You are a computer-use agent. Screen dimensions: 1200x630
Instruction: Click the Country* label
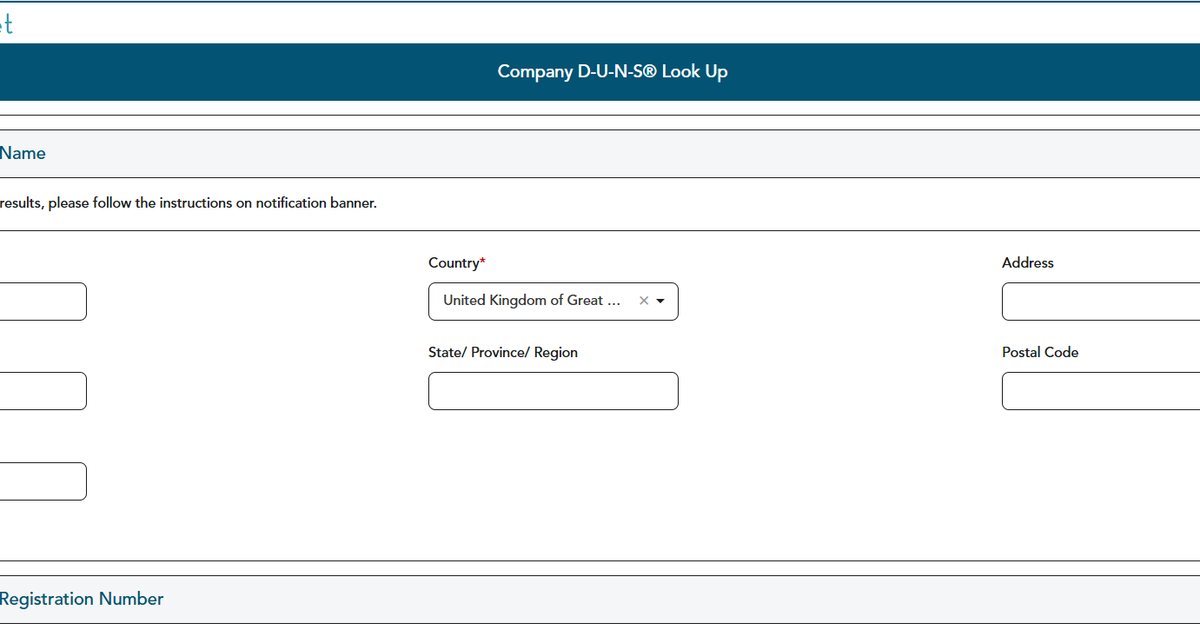pyautogui.click(x=457, y=263)
